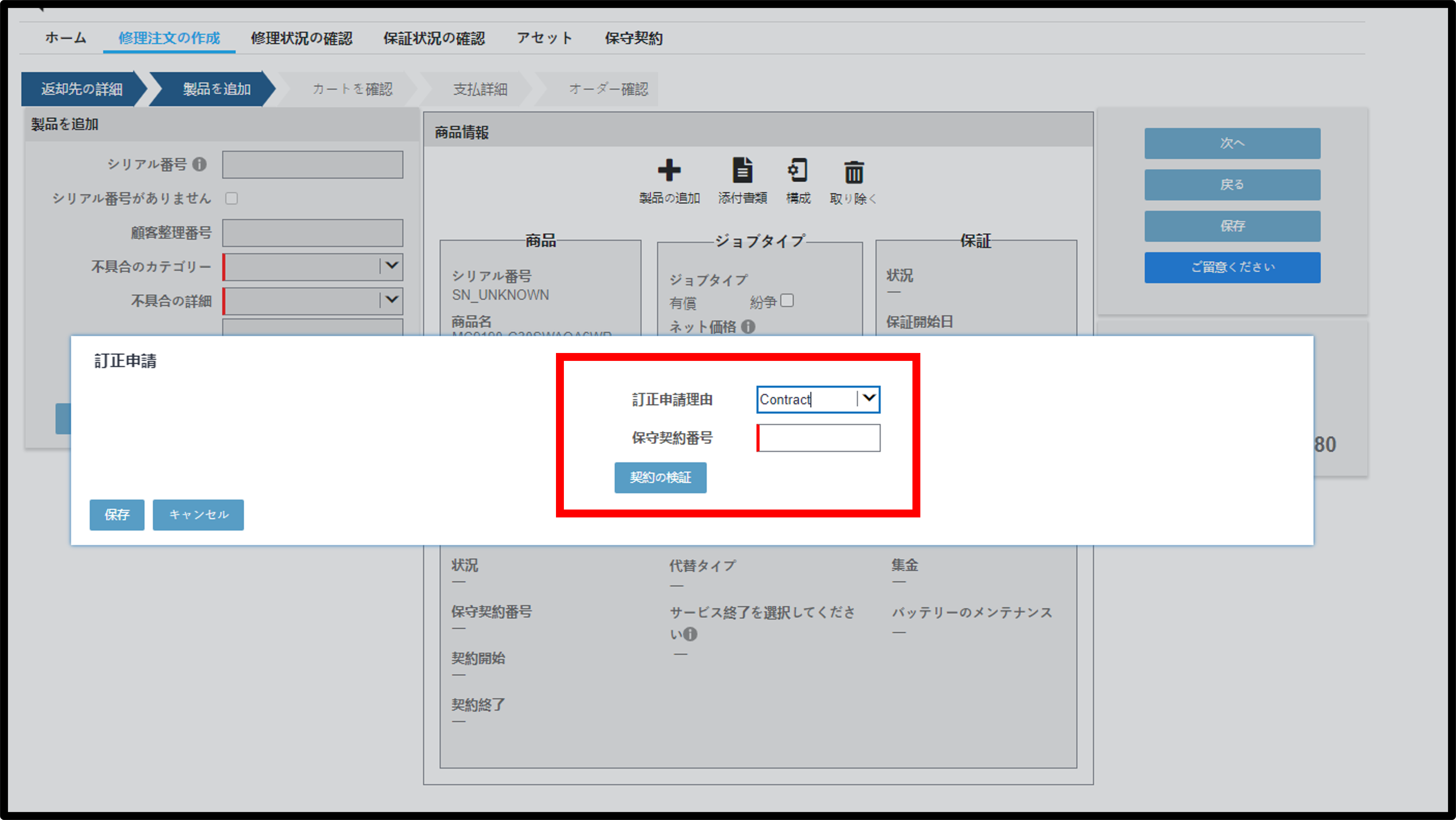This screenshot has height=820, width=1456.
Task: Click the 取り除く trash icon
Action: [x=853, y=172]
